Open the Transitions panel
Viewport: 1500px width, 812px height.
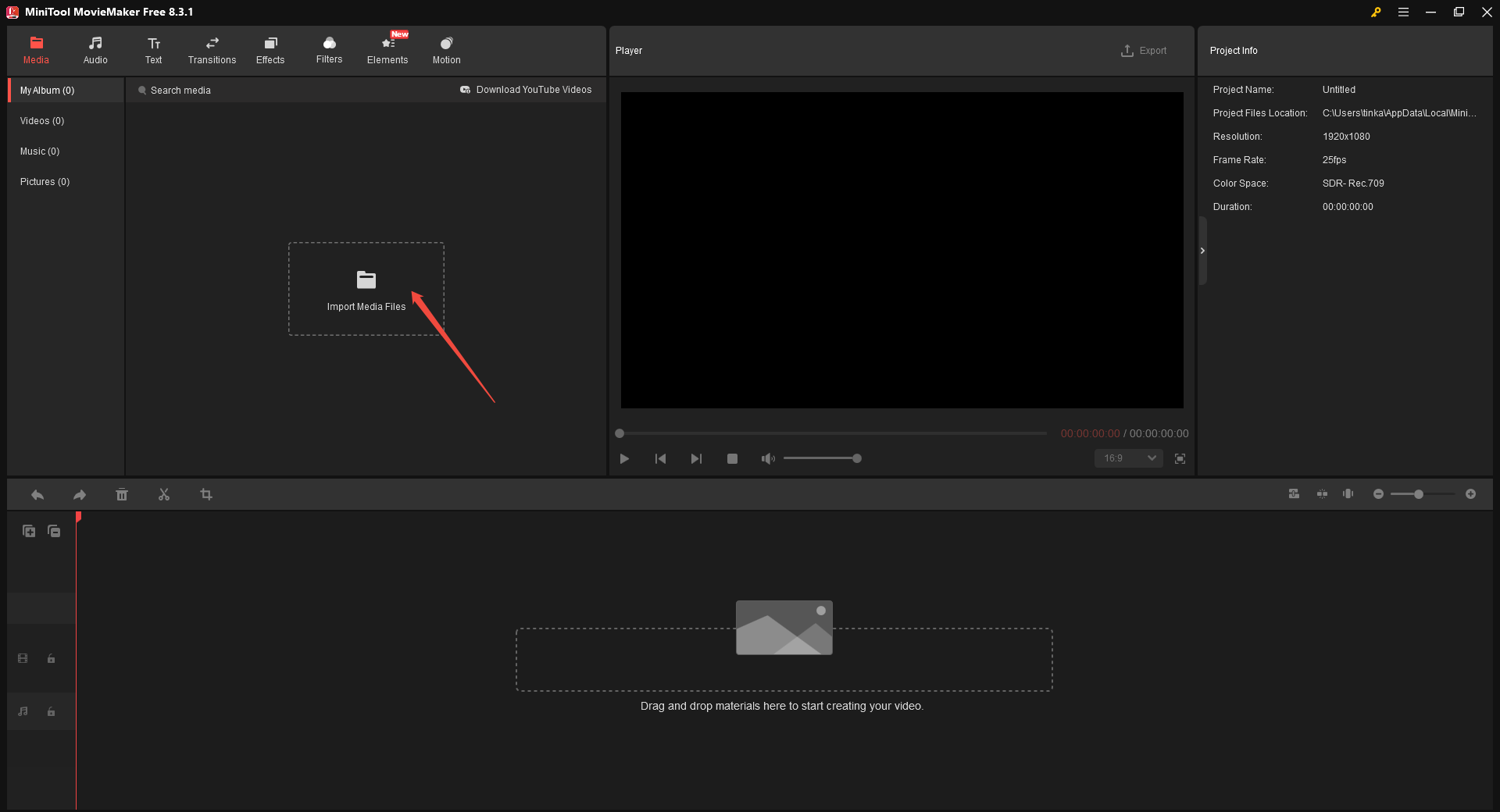click(x=211, y=50)
